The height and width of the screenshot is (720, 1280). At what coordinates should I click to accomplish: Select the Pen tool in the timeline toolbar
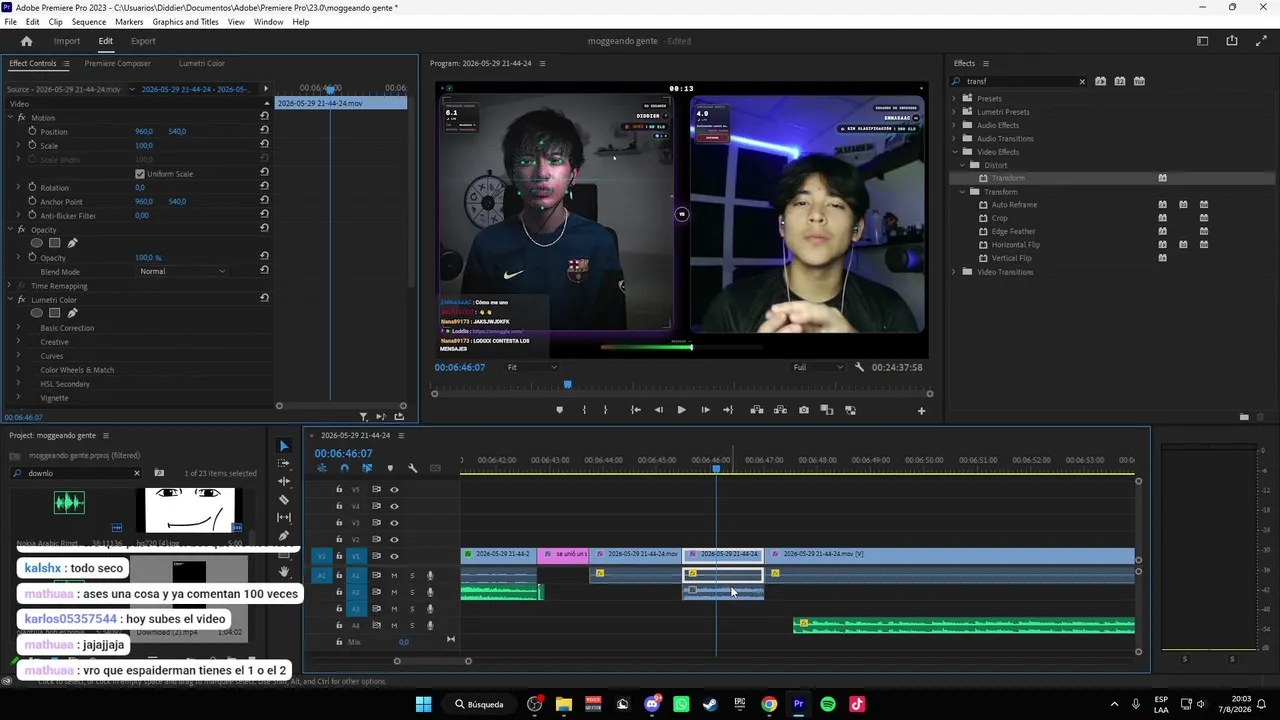point(284,536)
